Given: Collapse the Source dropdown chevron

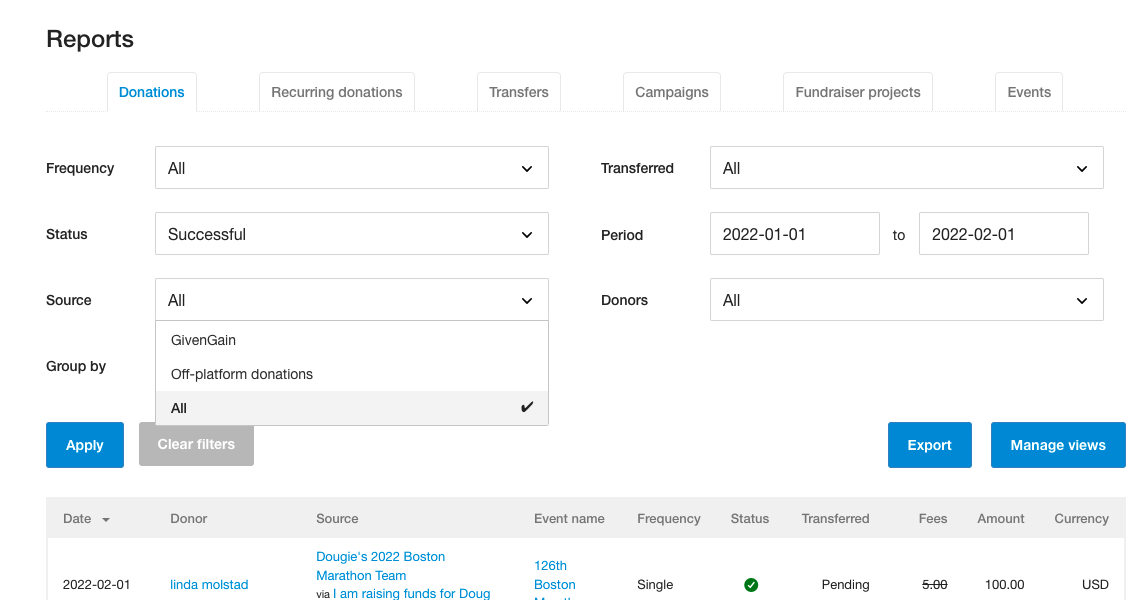Looking at the screenshot, I should [527, 301].
